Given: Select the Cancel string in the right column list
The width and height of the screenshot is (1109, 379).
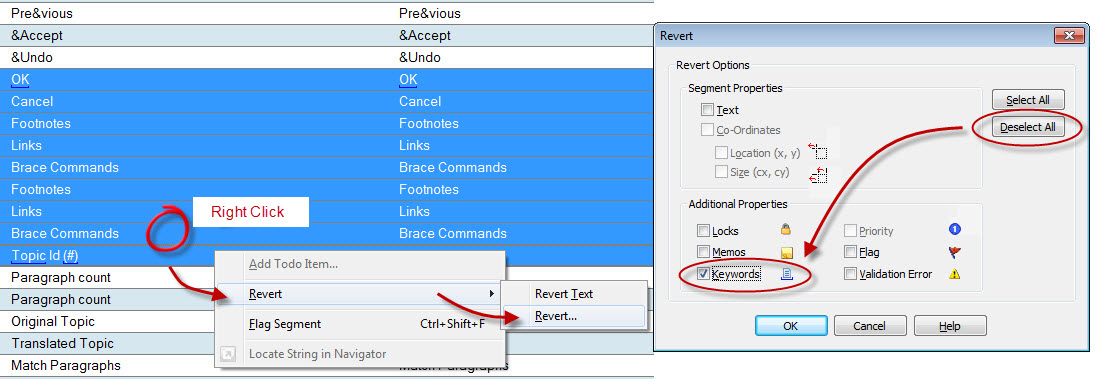Looking at the screenshot, I should coord(419,101).
